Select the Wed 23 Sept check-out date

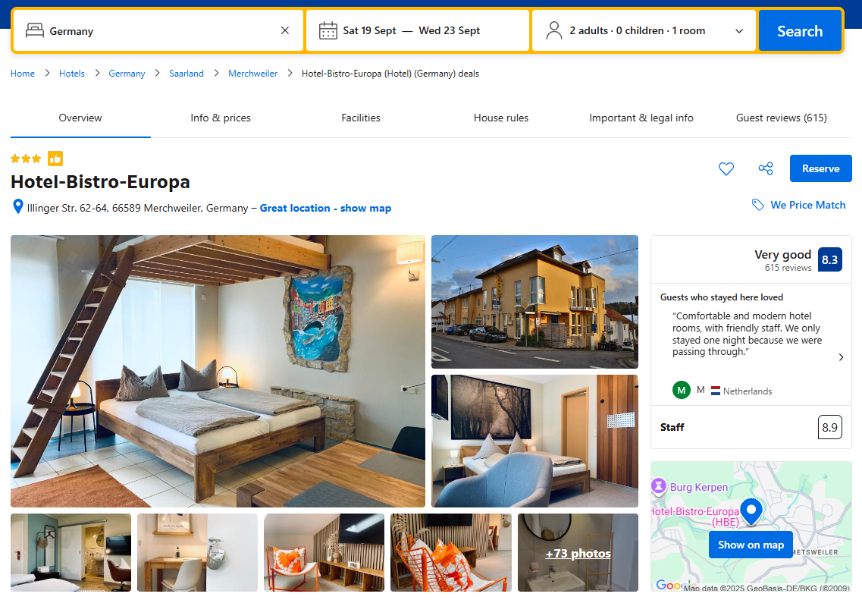click(449, 30)
